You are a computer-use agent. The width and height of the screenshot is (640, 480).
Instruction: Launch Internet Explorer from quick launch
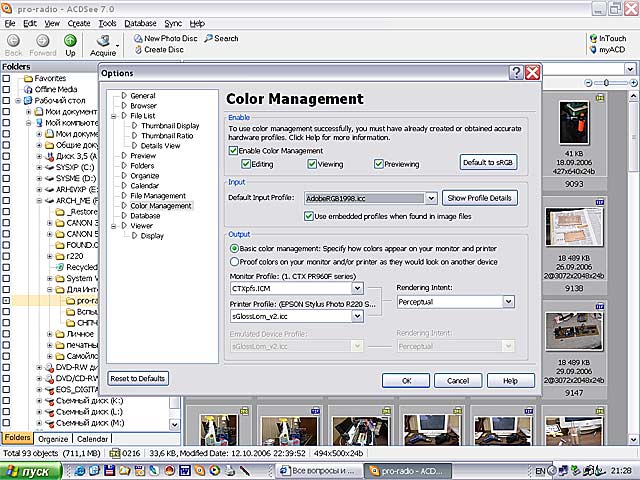(x=79, y=471)
